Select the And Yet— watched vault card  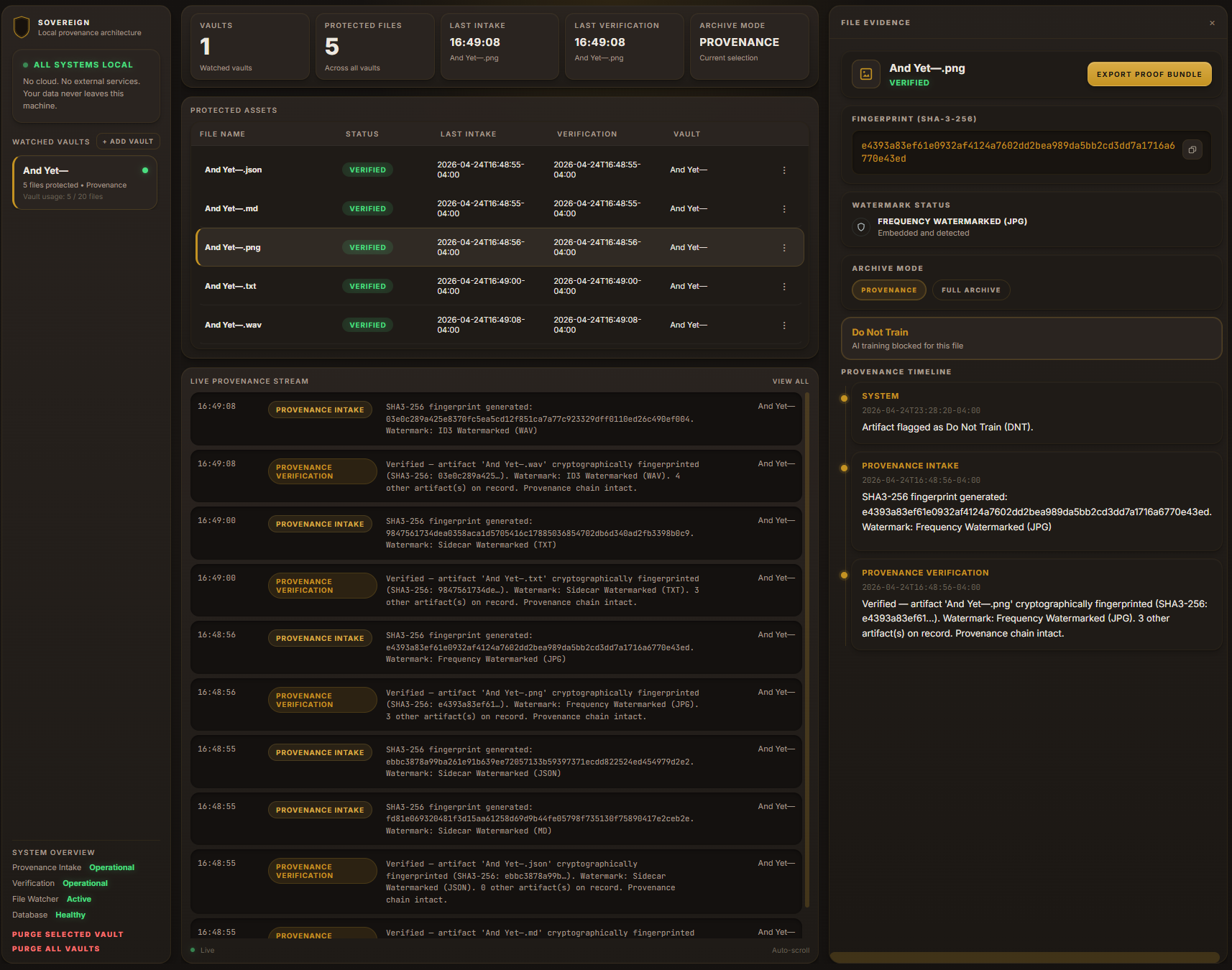85,183
